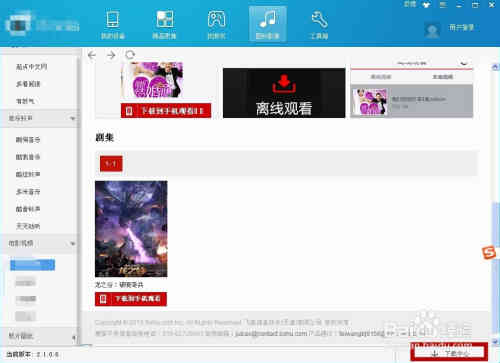Click the app logo at top left
The image size is (500, 363).
(19, 23)
